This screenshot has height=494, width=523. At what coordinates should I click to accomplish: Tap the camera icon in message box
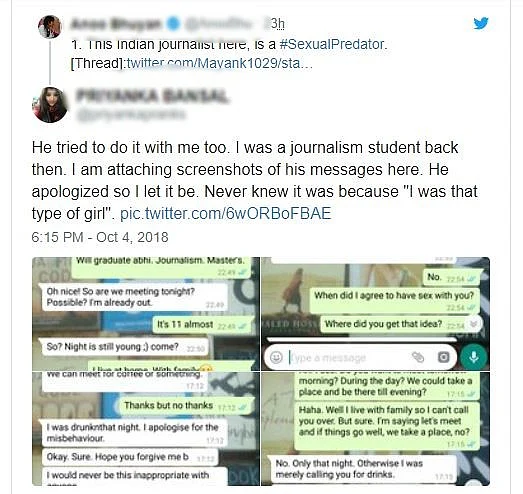tap(443, 357)
